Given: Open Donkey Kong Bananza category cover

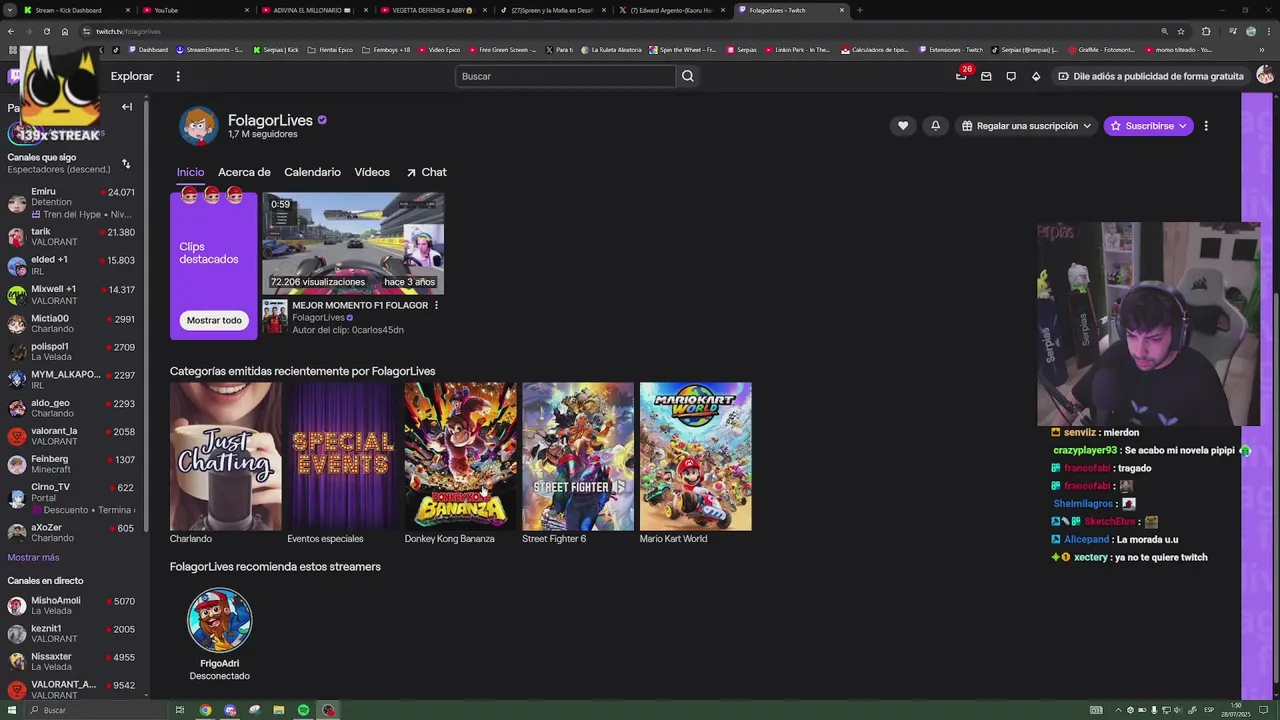Looking at the screenshot, I should coord(460,456).
